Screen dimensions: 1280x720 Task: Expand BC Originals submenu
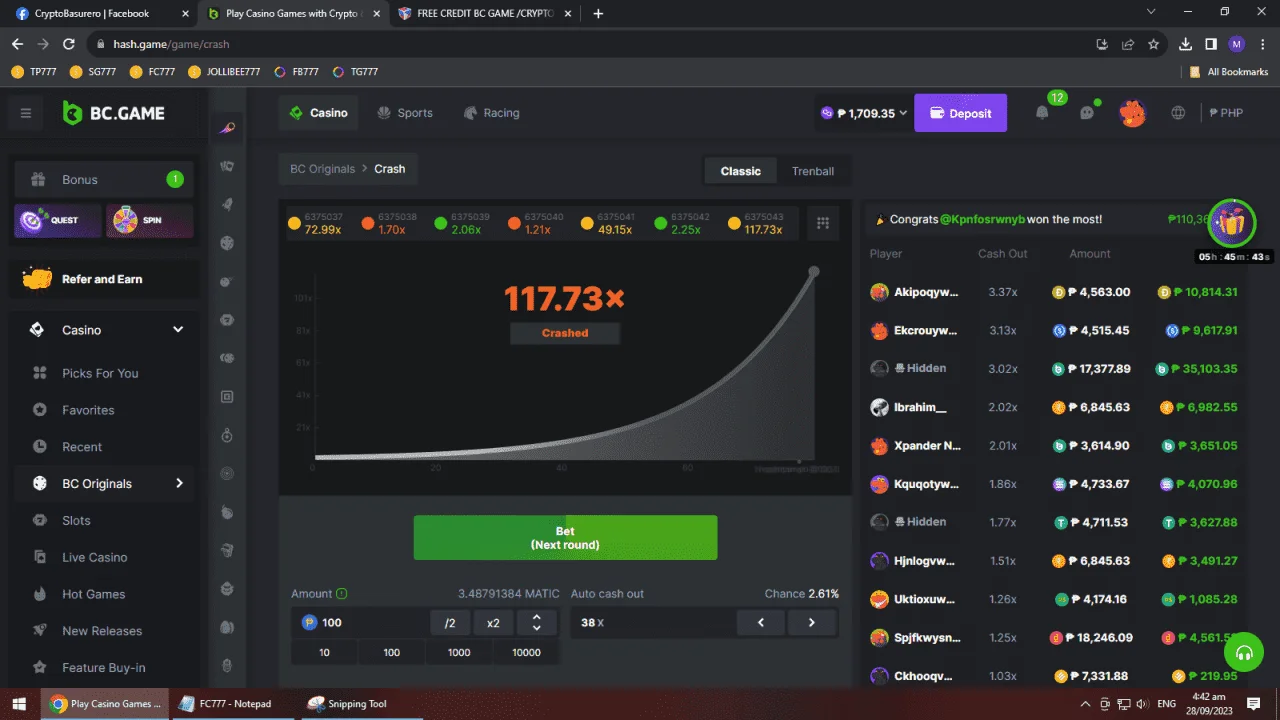(179, 484)
